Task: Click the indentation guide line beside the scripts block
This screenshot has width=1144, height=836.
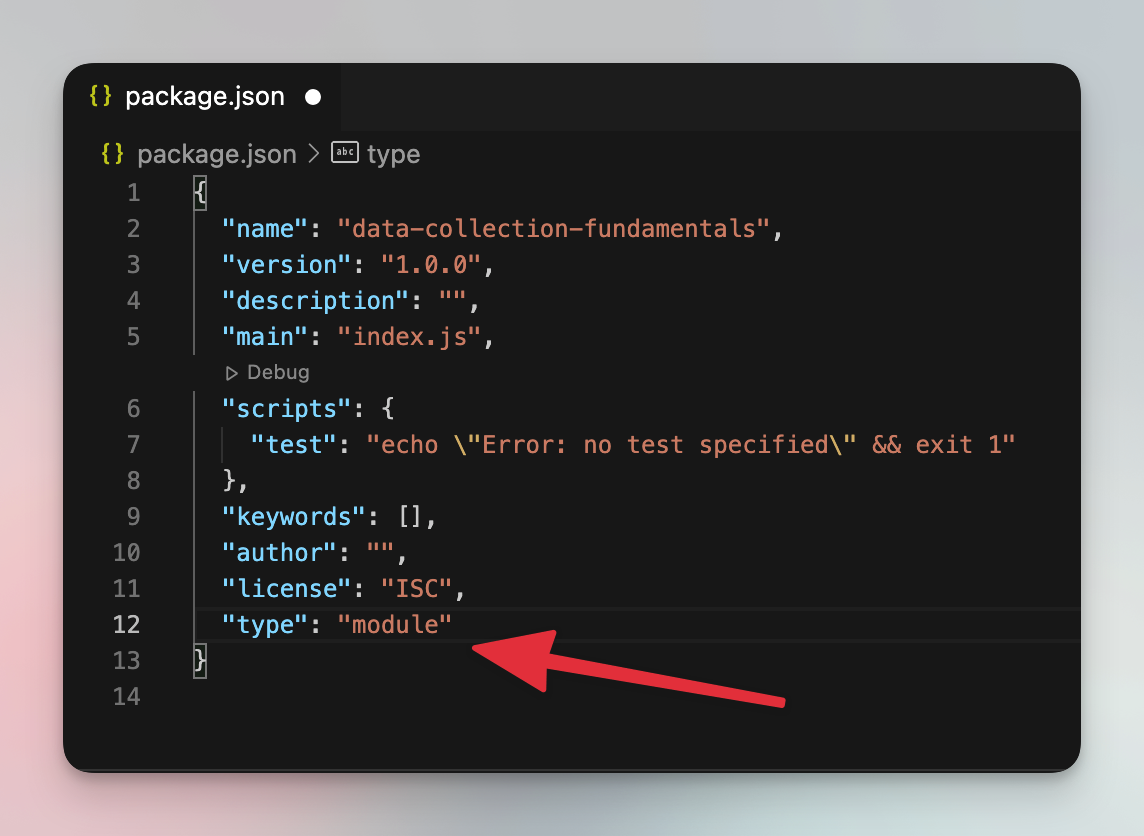Action: [221, 444]
